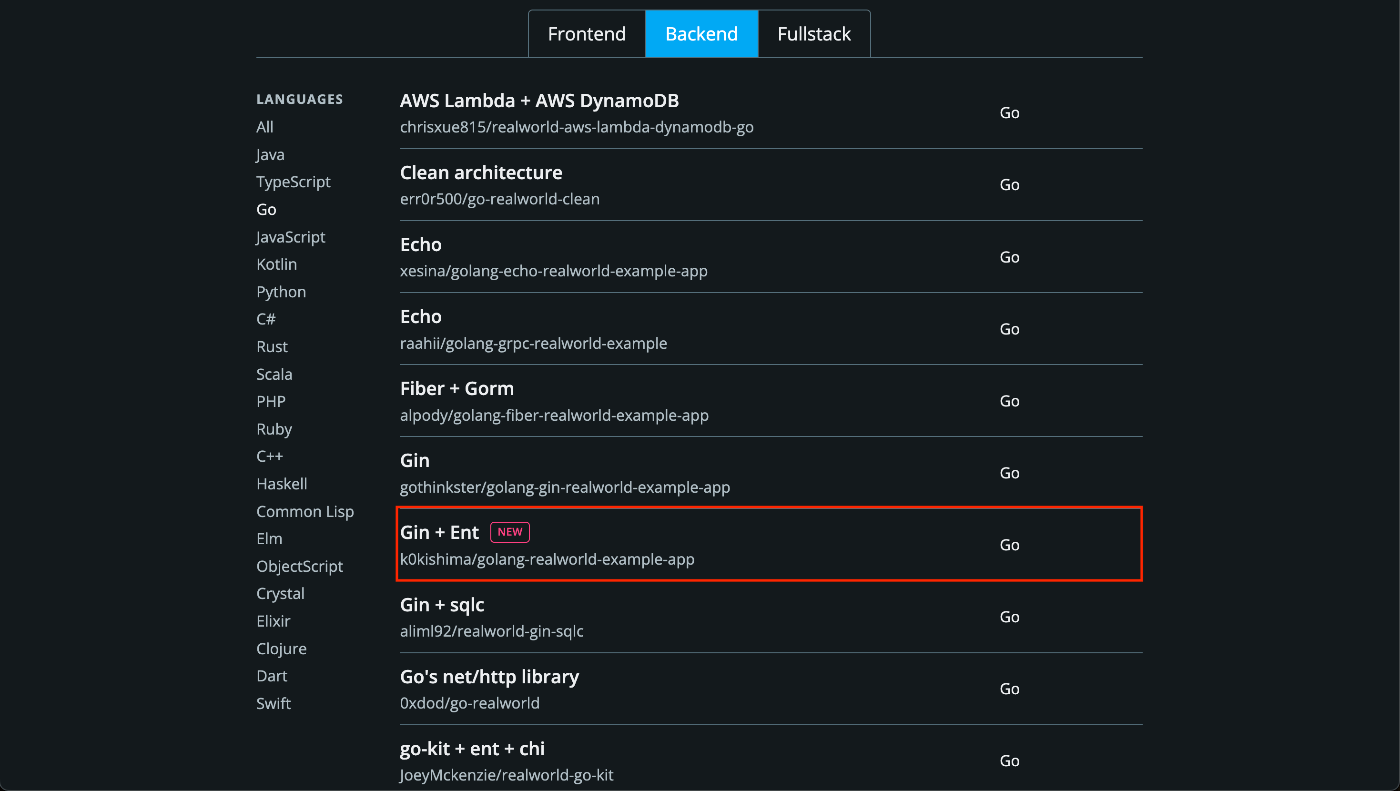
Task: Select the Backend tab
Action: tap(701, 34)
